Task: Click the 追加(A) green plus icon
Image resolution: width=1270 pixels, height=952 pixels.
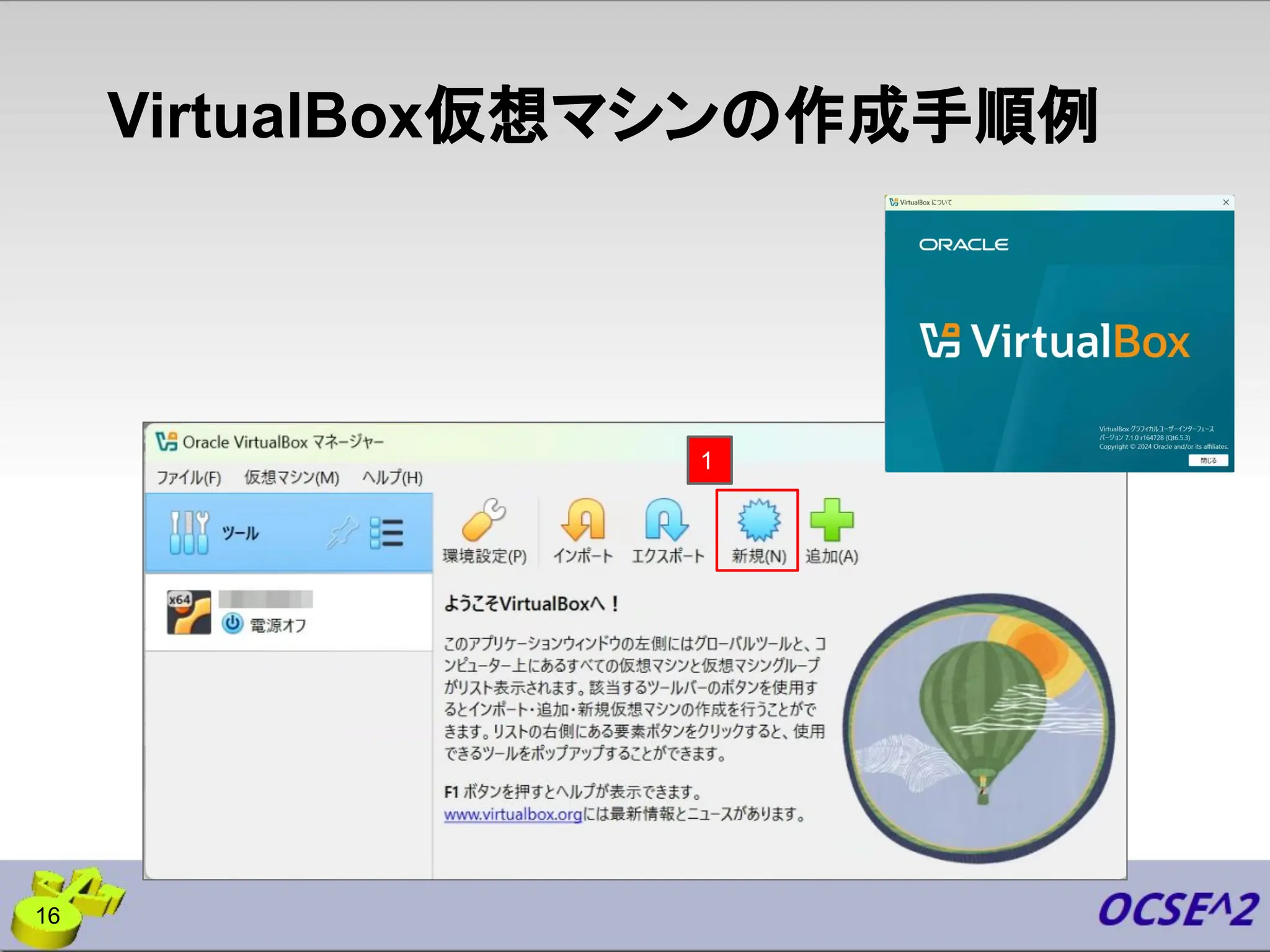Action: (x=832, y=519)
